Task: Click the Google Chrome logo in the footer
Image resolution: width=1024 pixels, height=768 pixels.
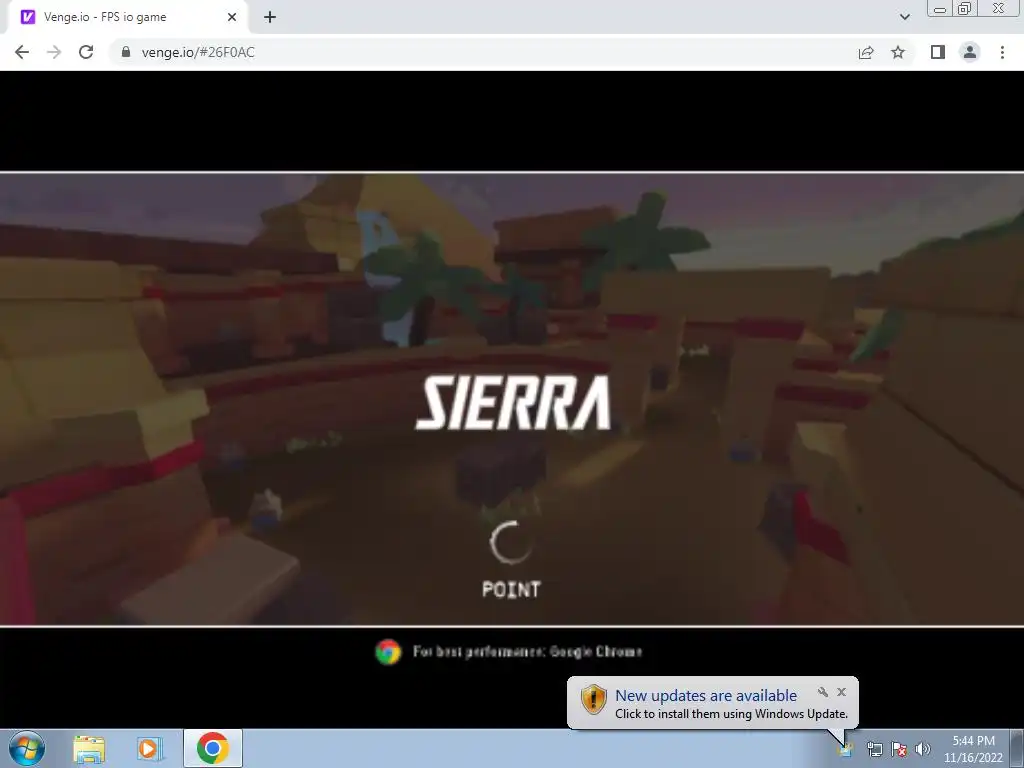Action: [x=388, y=652]
